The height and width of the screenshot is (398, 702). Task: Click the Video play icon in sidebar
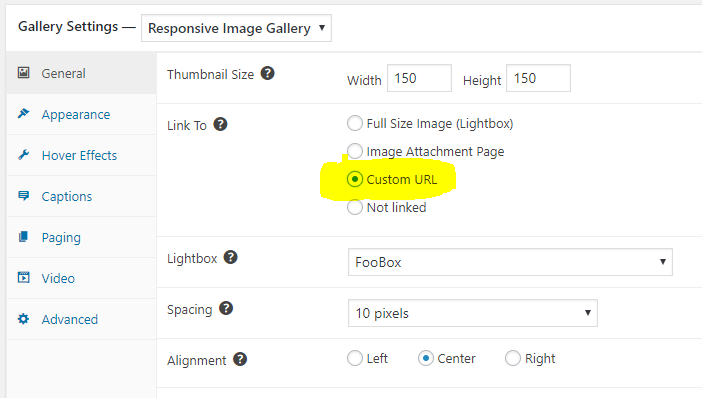pos(23,278)
